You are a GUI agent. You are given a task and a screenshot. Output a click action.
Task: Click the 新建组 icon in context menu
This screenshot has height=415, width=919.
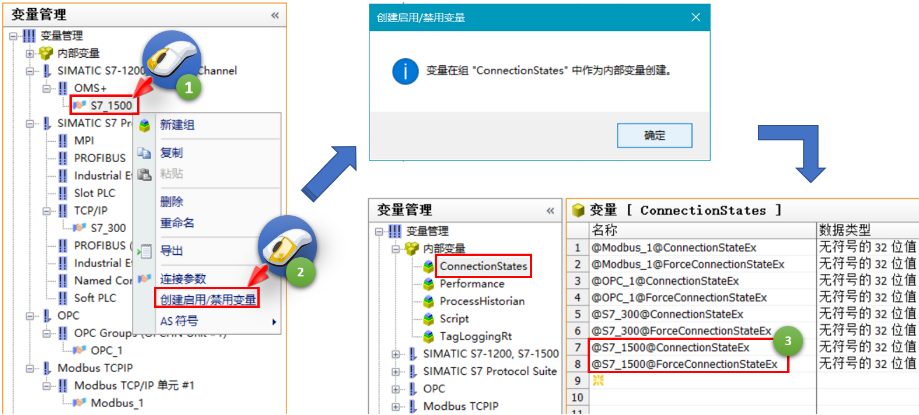click(145, 126)
